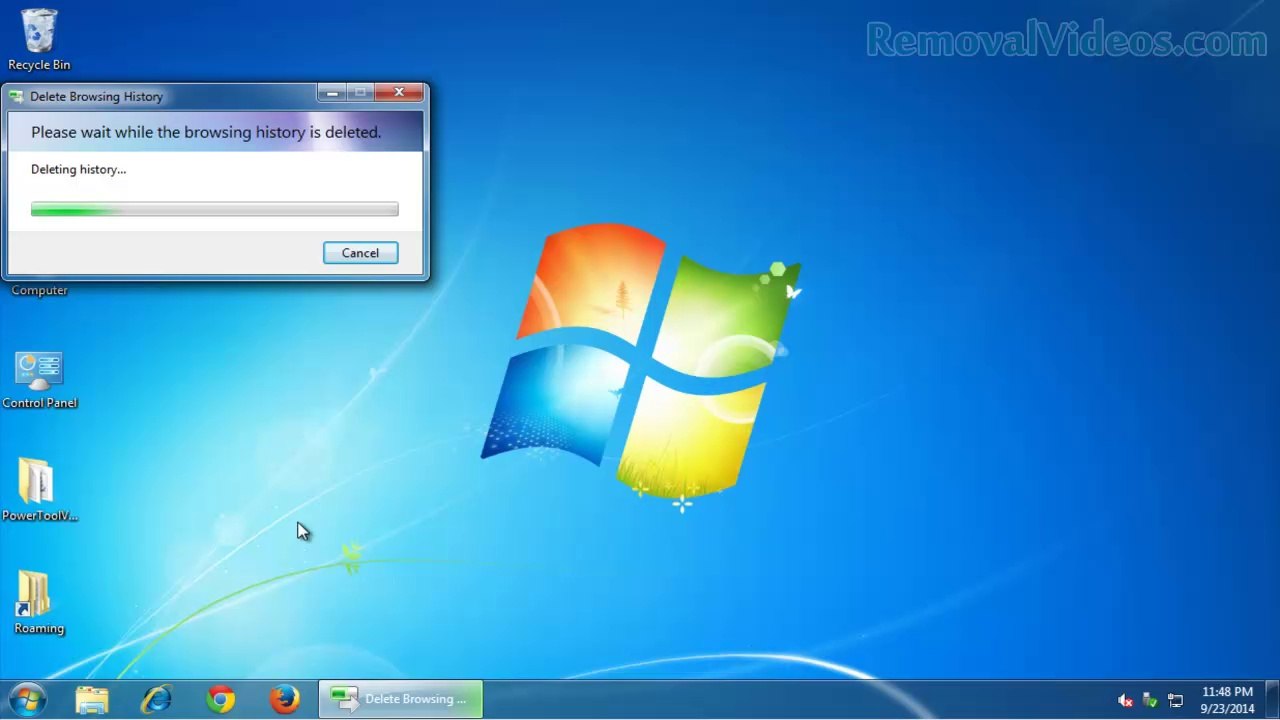Click the muted volume tray icon

[x=1126, y=701]
